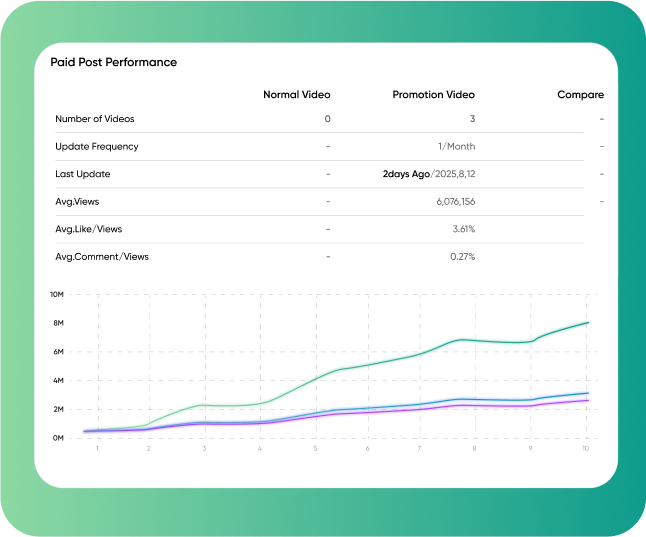
Task: Select the Promotion Video column header
Action: pyautogui.click(x=433, y=95)
